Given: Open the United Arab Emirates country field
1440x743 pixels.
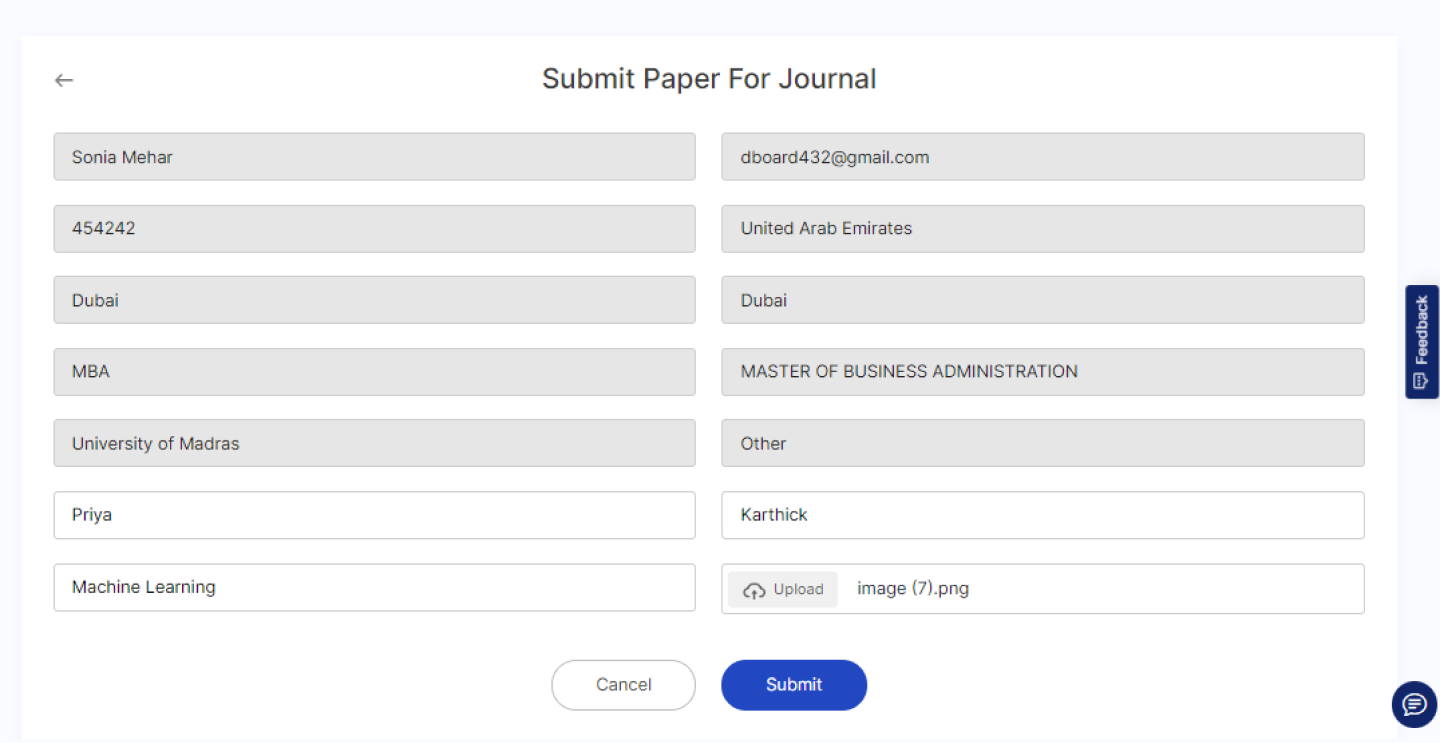Looking at the screenshot, I should pos(1042,228).
